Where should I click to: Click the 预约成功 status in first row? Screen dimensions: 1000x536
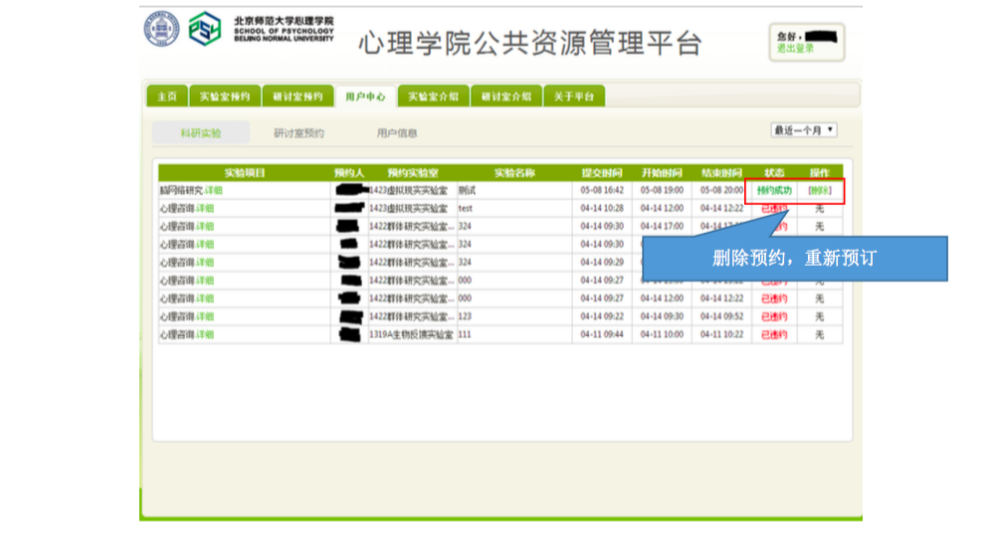[x=774, y=190]
